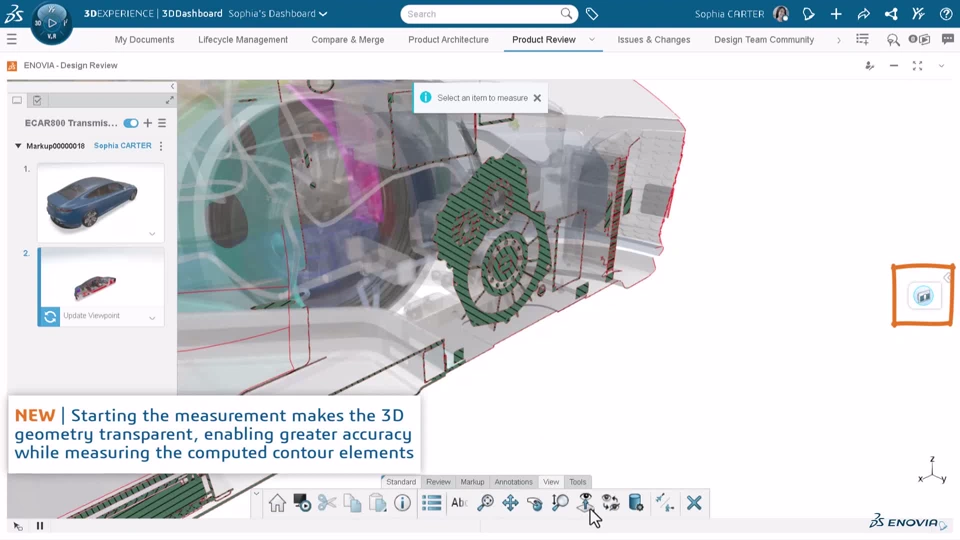This screenshot has width=960, height=540.
Task: Open the My Documents tab
Action: [144, 39]
